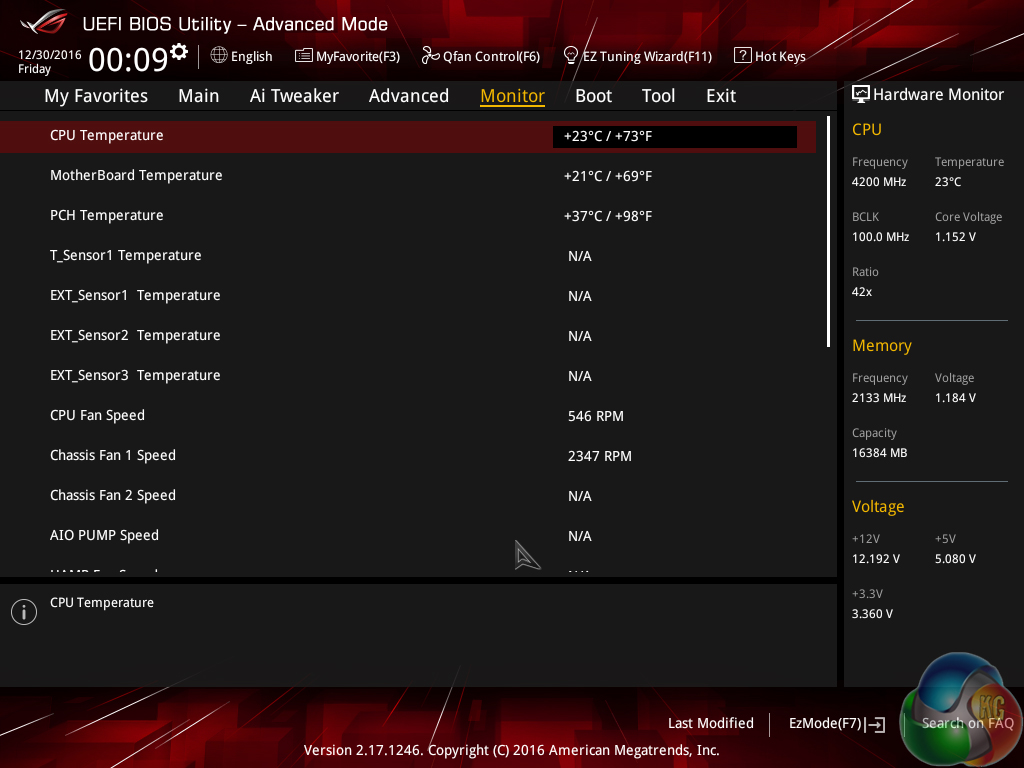Start EZ Tuning Wizard(F11)

pyautogui.click(x=647, y=57)
